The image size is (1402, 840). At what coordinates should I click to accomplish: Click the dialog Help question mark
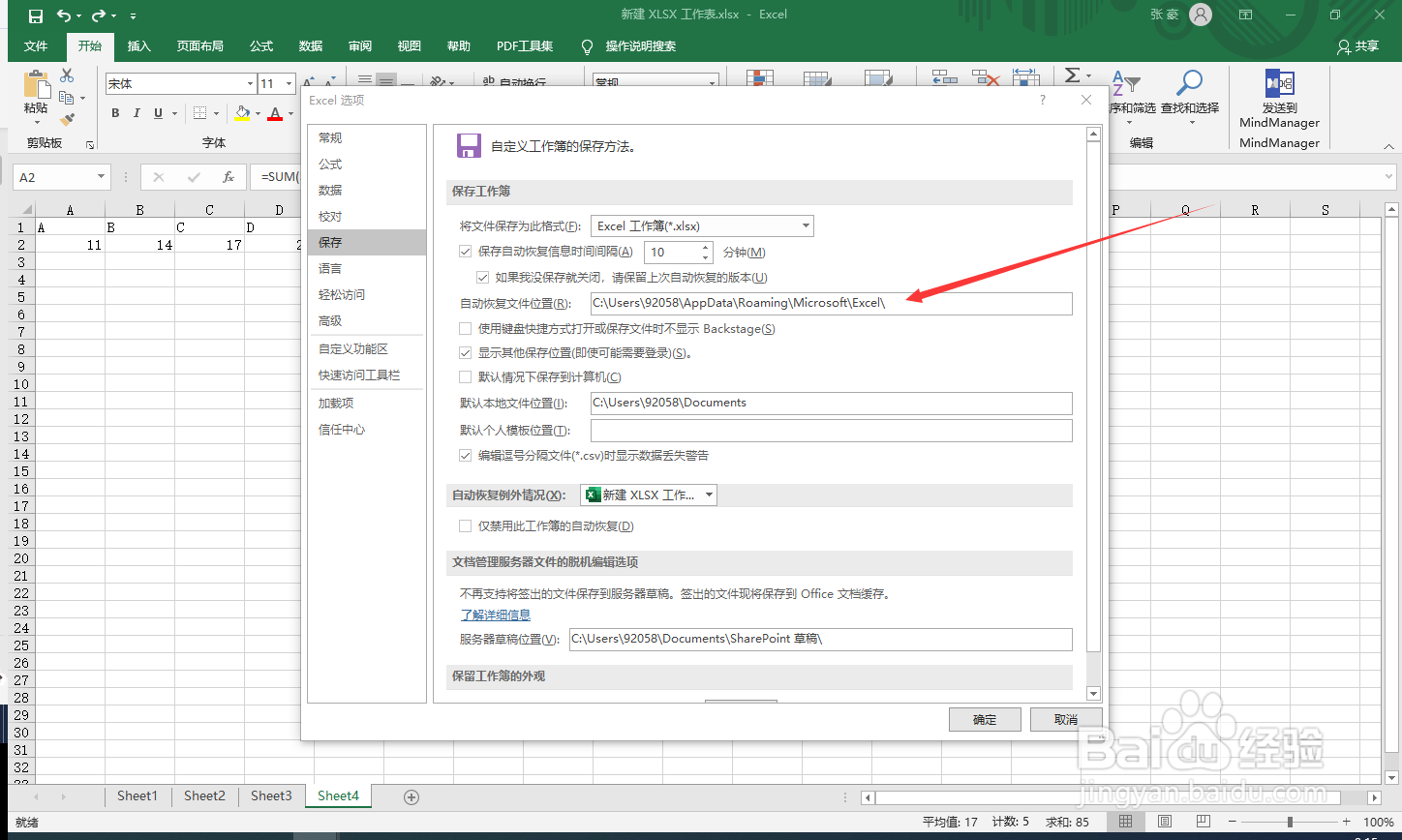[x=1043, y=100]
